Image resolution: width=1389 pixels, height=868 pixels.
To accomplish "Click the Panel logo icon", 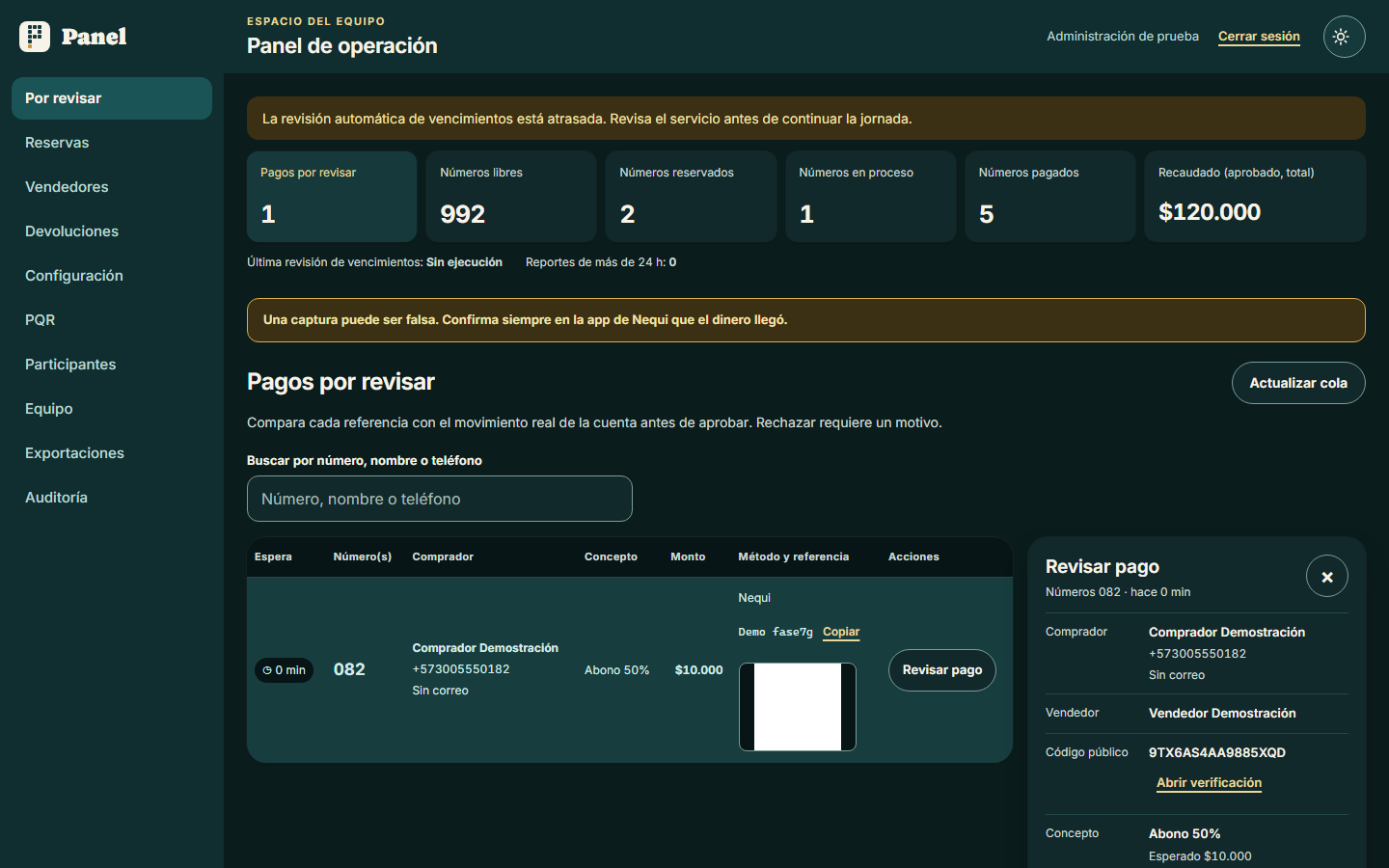I will click(x=35, y=37).
